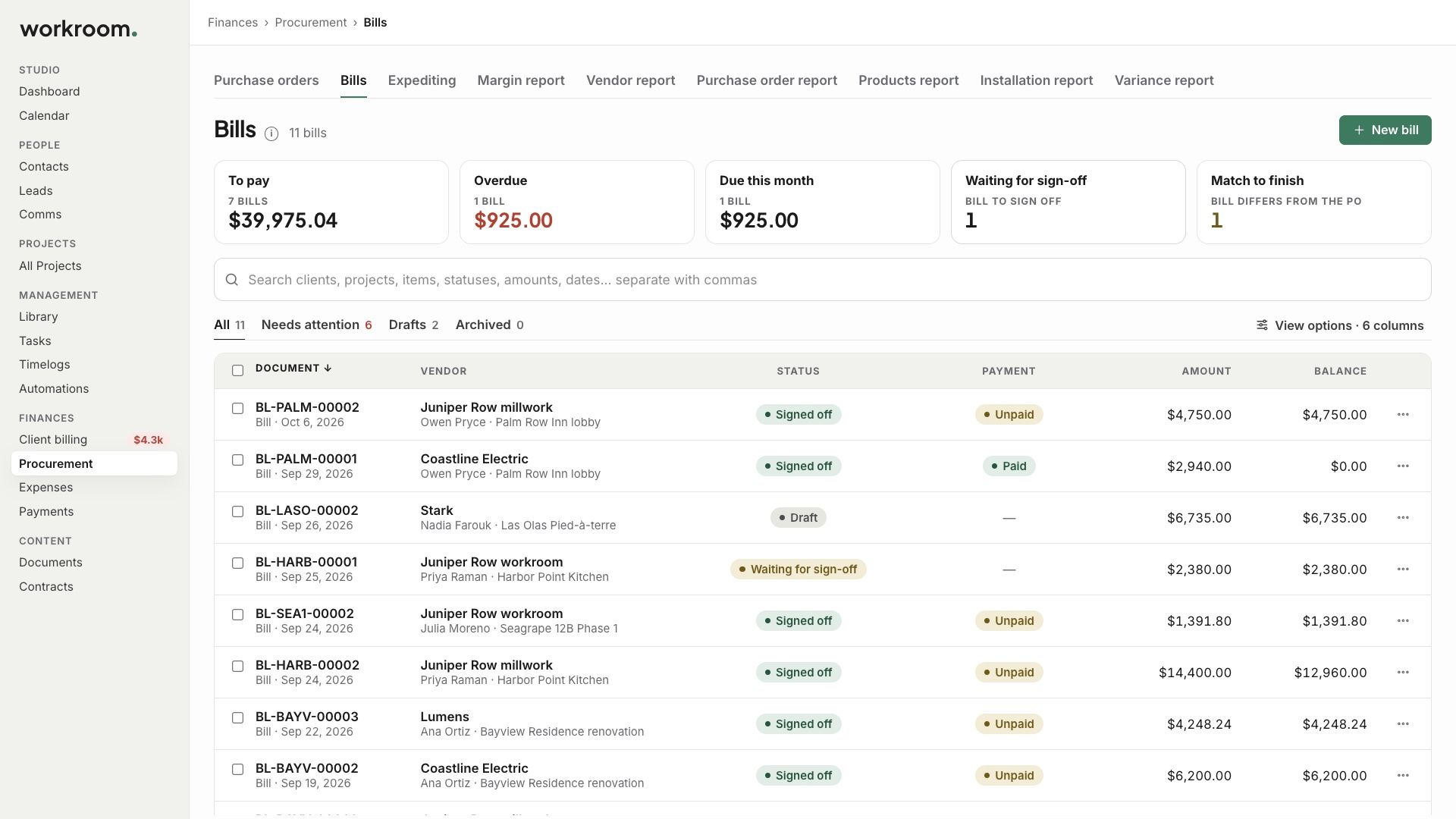This screenshot has height=819, width=1456.
Task: Select the BL-LASO-00002 row checkbox
Action: (237, 512)
